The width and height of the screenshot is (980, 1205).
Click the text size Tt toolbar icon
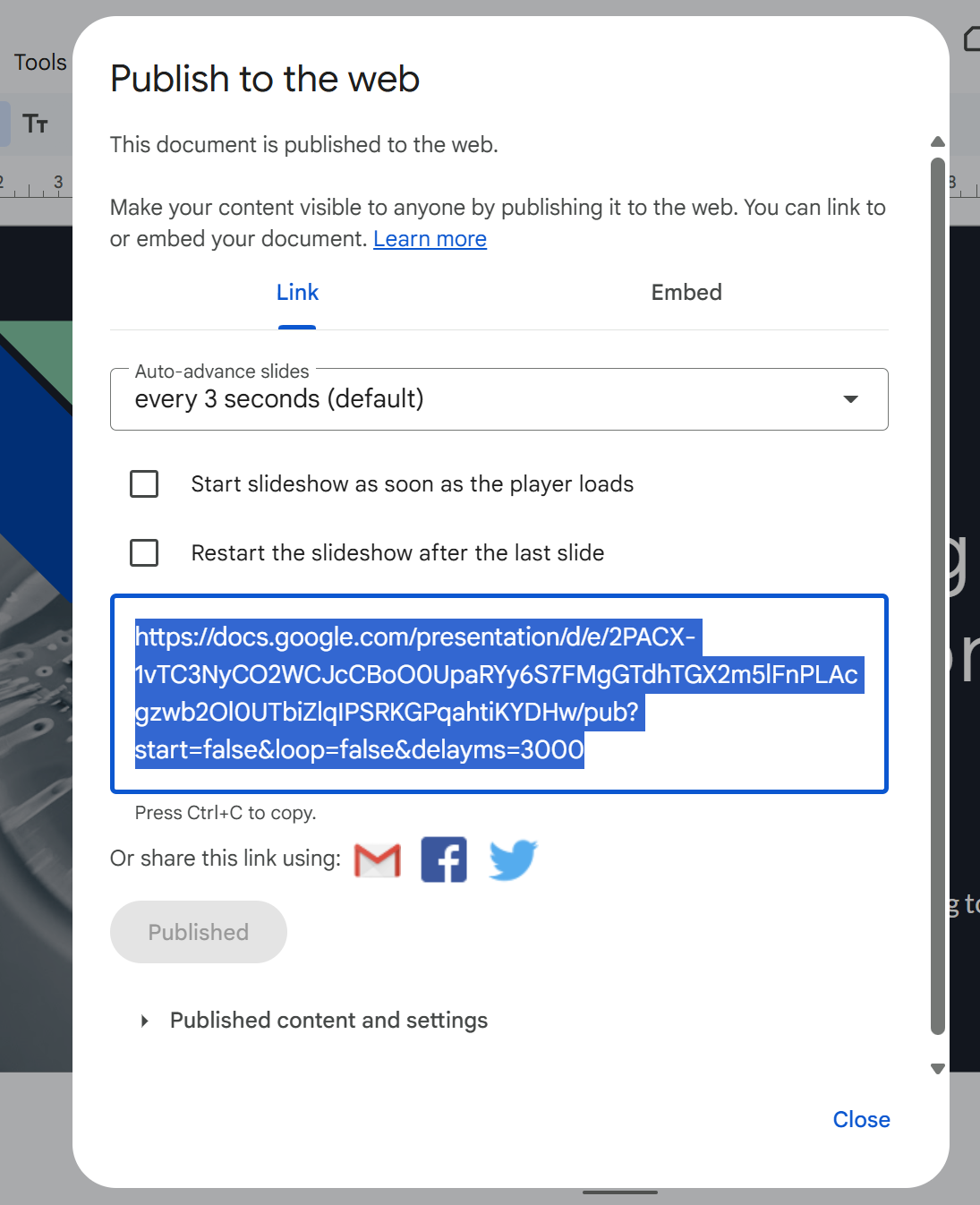coord(36,124)
